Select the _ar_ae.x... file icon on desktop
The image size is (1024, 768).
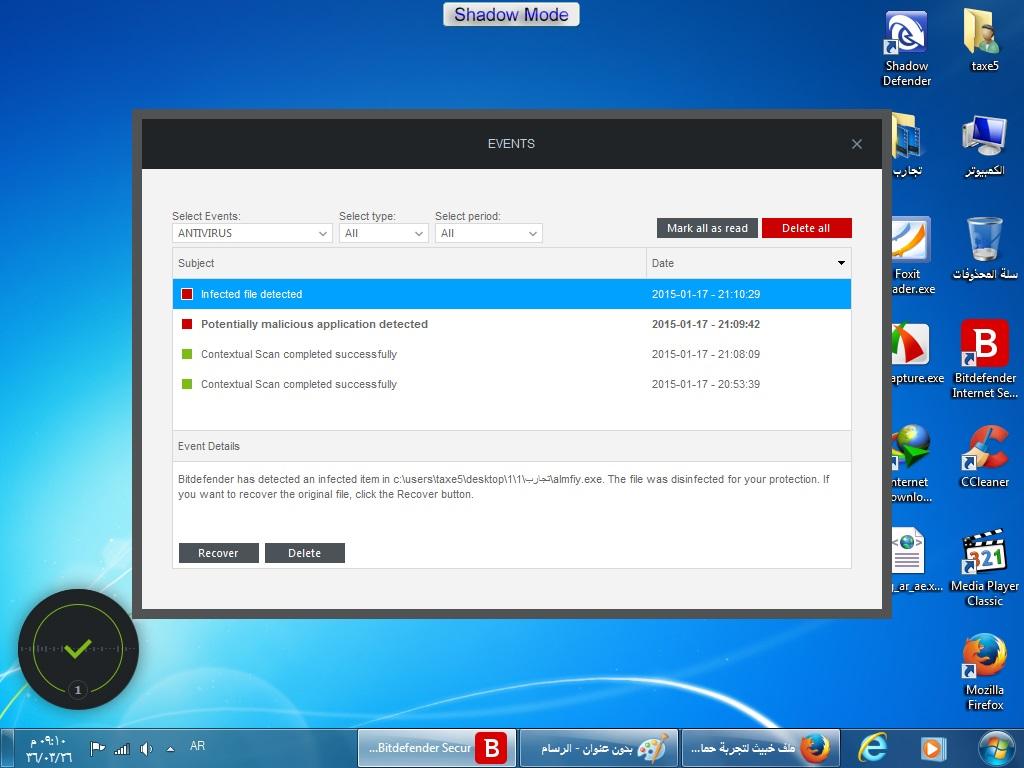[x=917, y=560]
